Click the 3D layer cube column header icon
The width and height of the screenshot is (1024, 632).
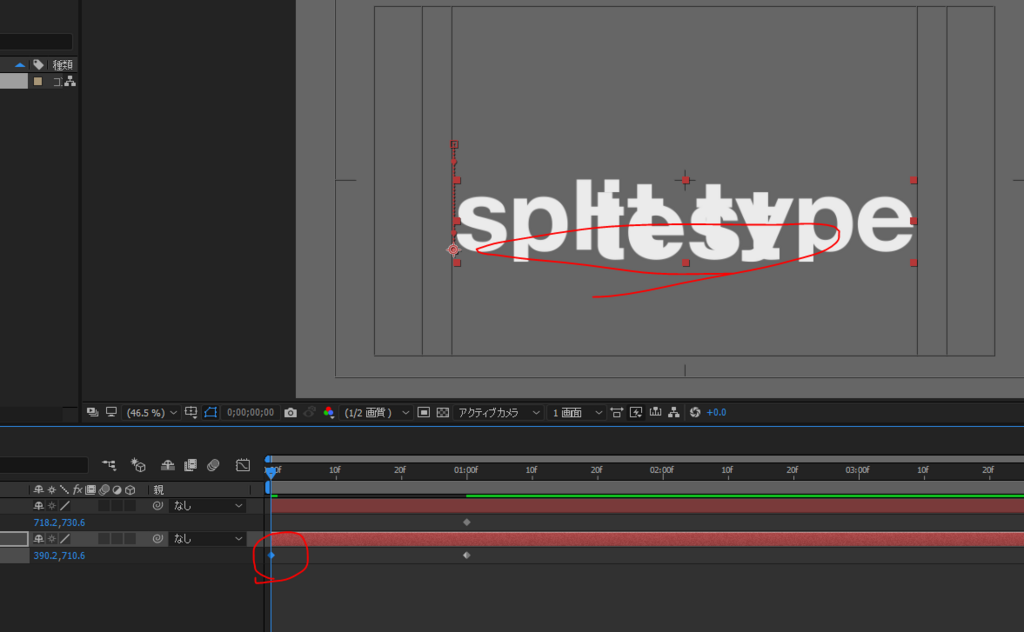[x=130, y=490]
